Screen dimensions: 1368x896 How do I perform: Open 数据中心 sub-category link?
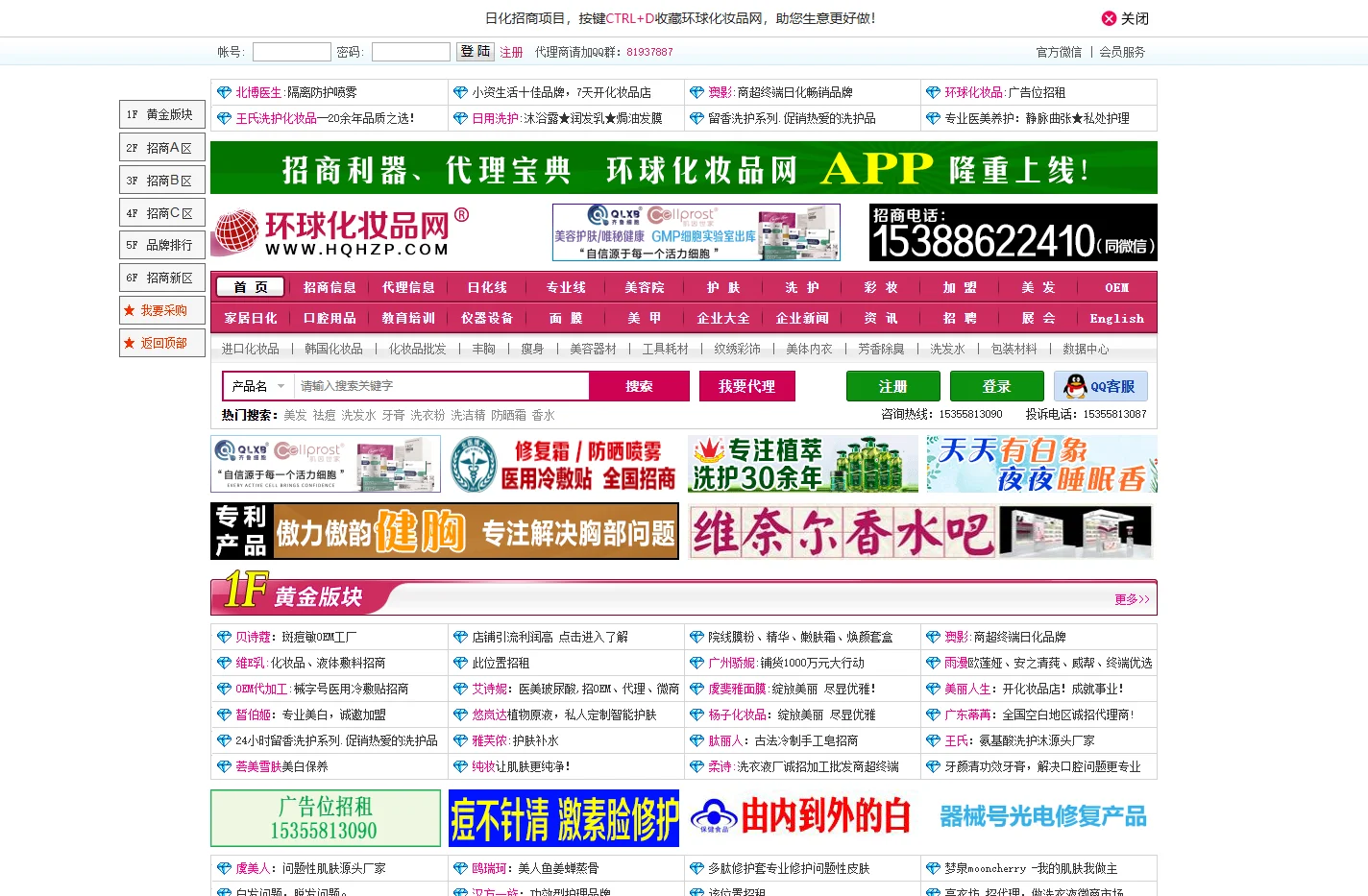tap(1086, 349)
